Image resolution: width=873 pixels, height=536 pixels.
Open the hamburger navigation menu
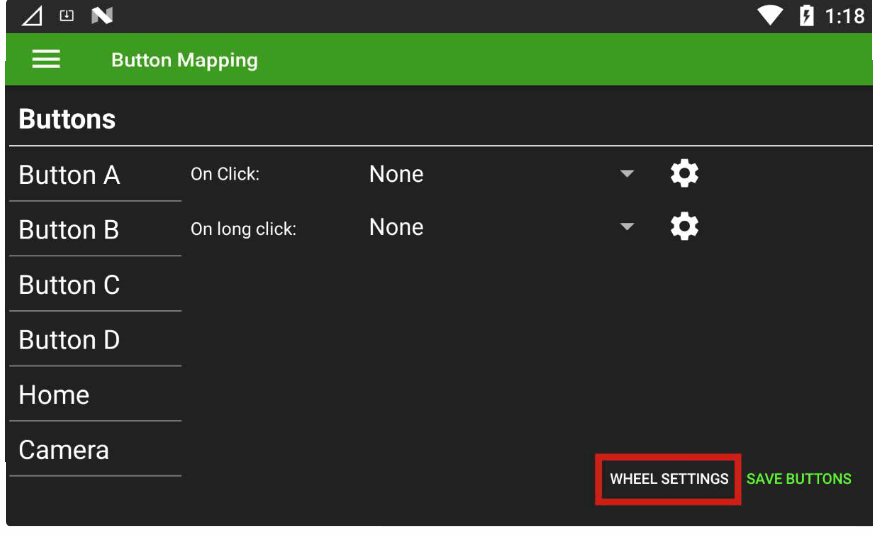pos(46,60)
